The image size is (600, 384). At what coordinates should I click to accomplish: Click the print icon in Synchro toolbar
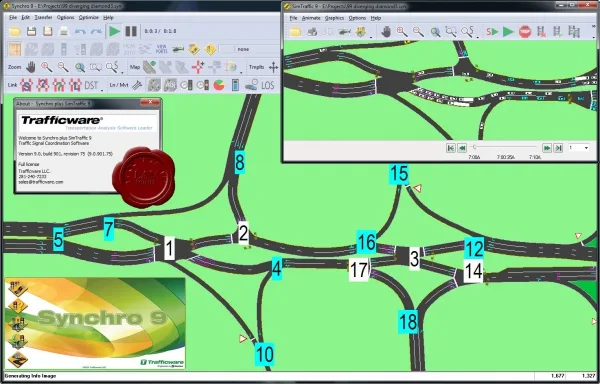point(64,31)
